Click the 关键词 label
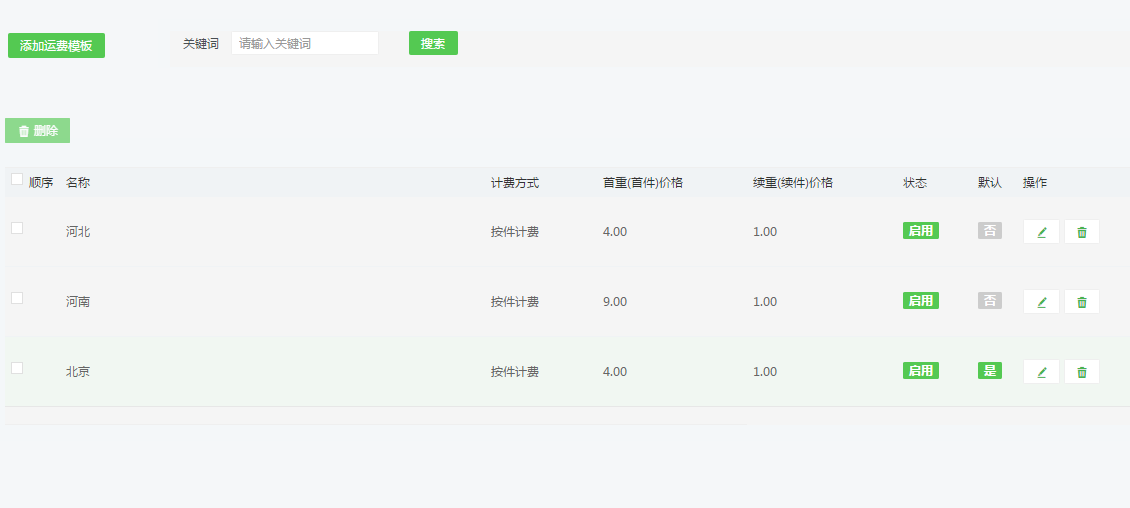Screen dimensions: 1130x508 coord(200,44)
